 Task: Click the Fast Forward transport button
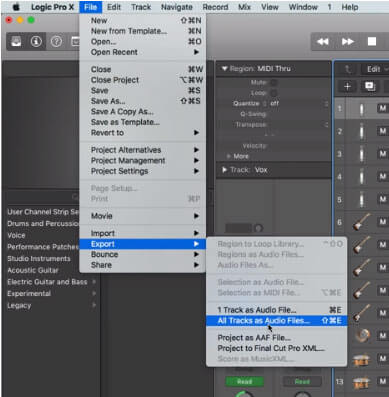347,41
